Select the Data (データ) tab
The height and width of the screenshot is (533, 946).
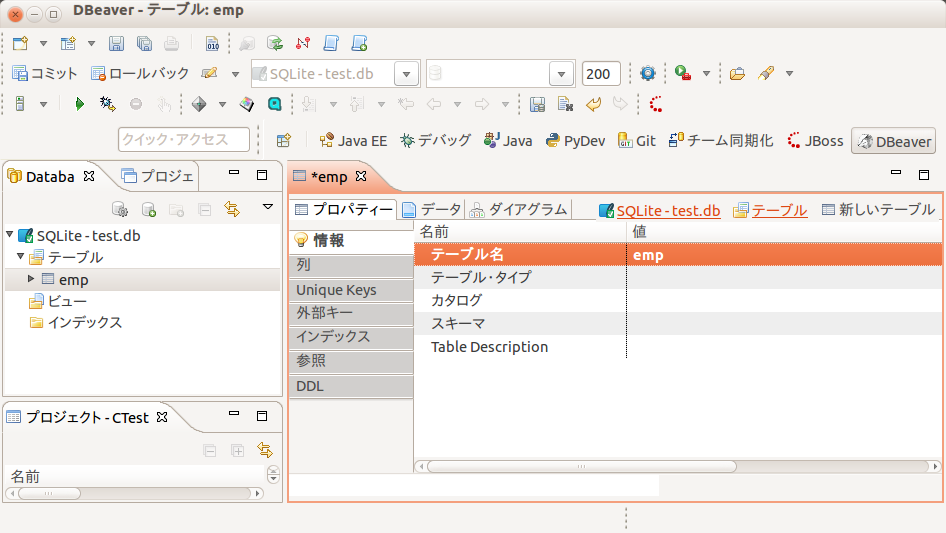pyautogui.click(x=432, y=209)
